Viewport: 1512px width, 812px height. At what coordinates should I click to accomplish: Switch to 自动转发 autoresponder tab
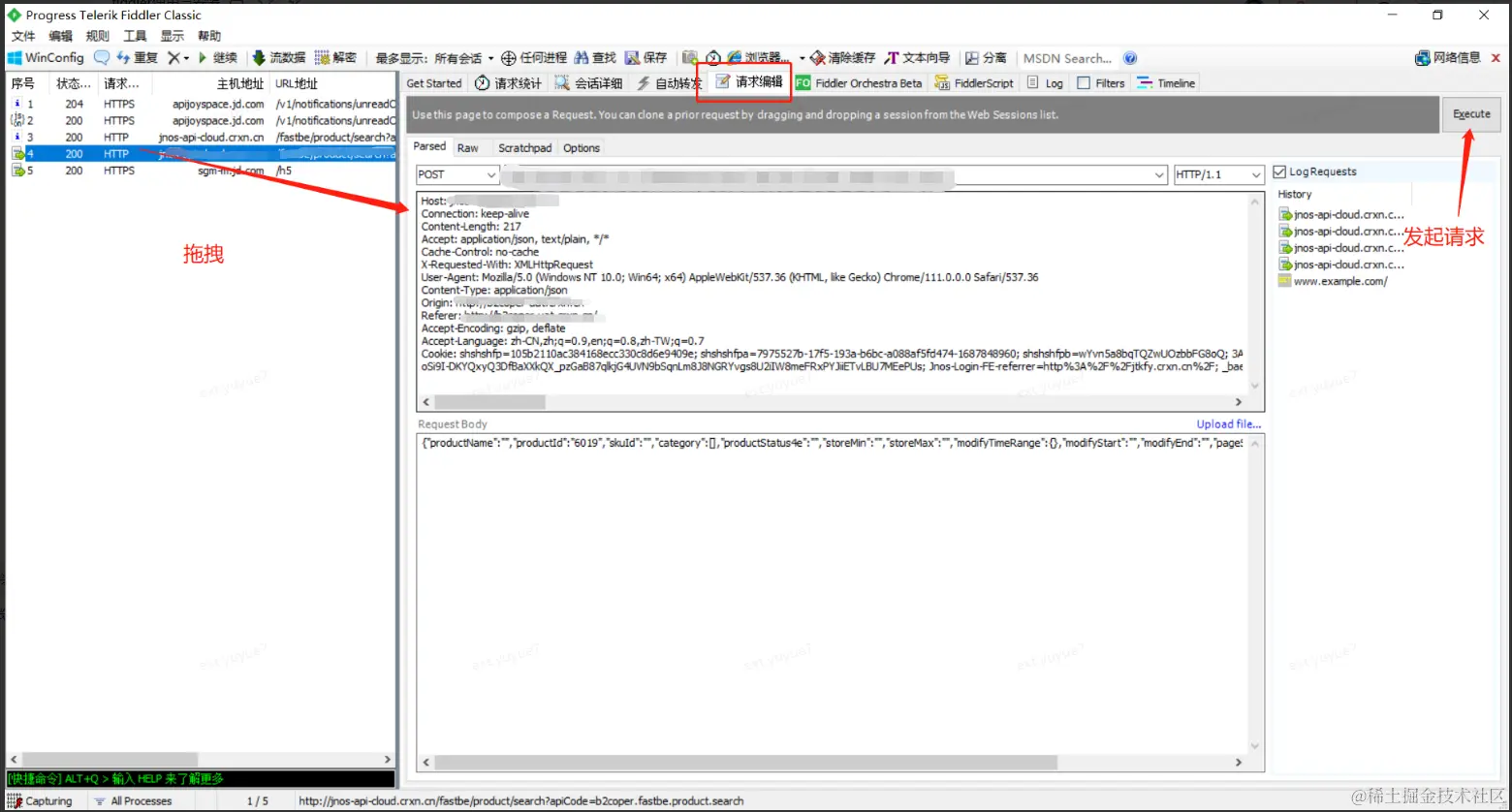coord(670,83)
